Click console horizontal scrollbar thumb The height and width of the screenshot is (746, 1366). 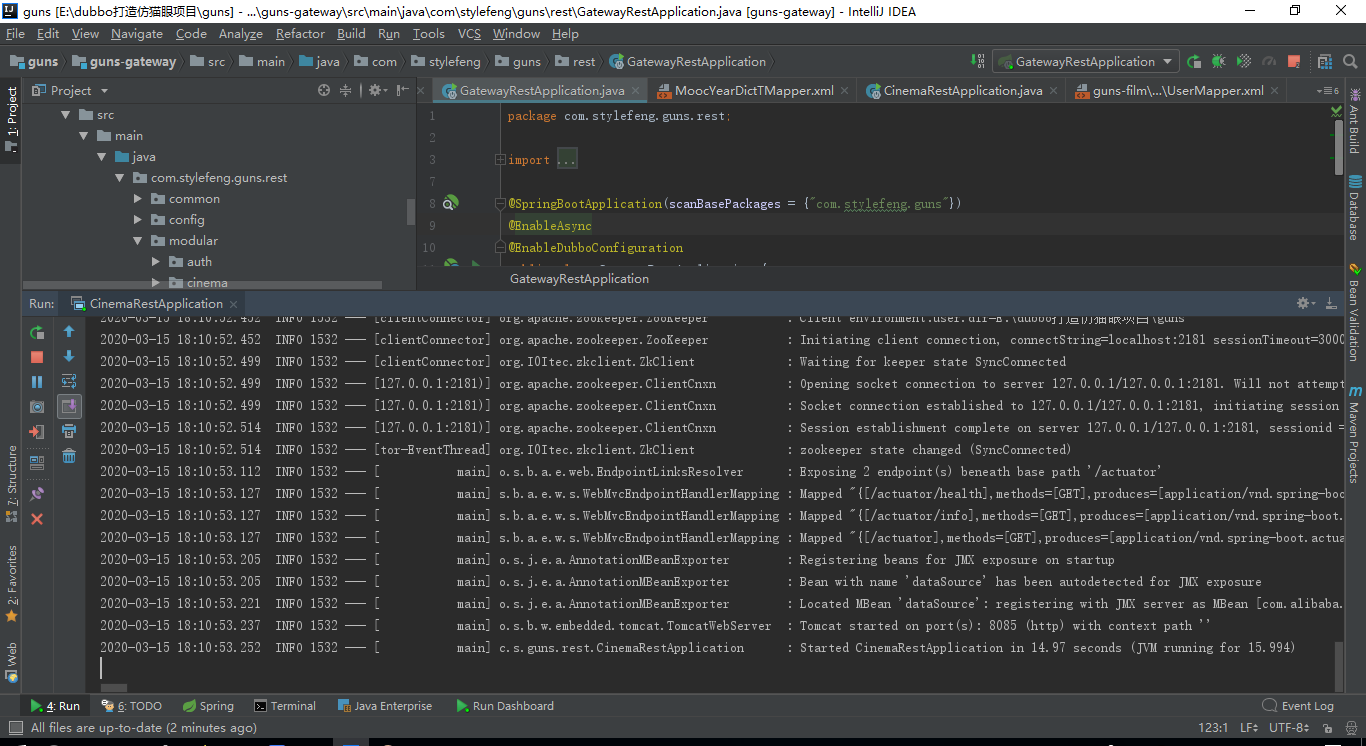[114, 688]
